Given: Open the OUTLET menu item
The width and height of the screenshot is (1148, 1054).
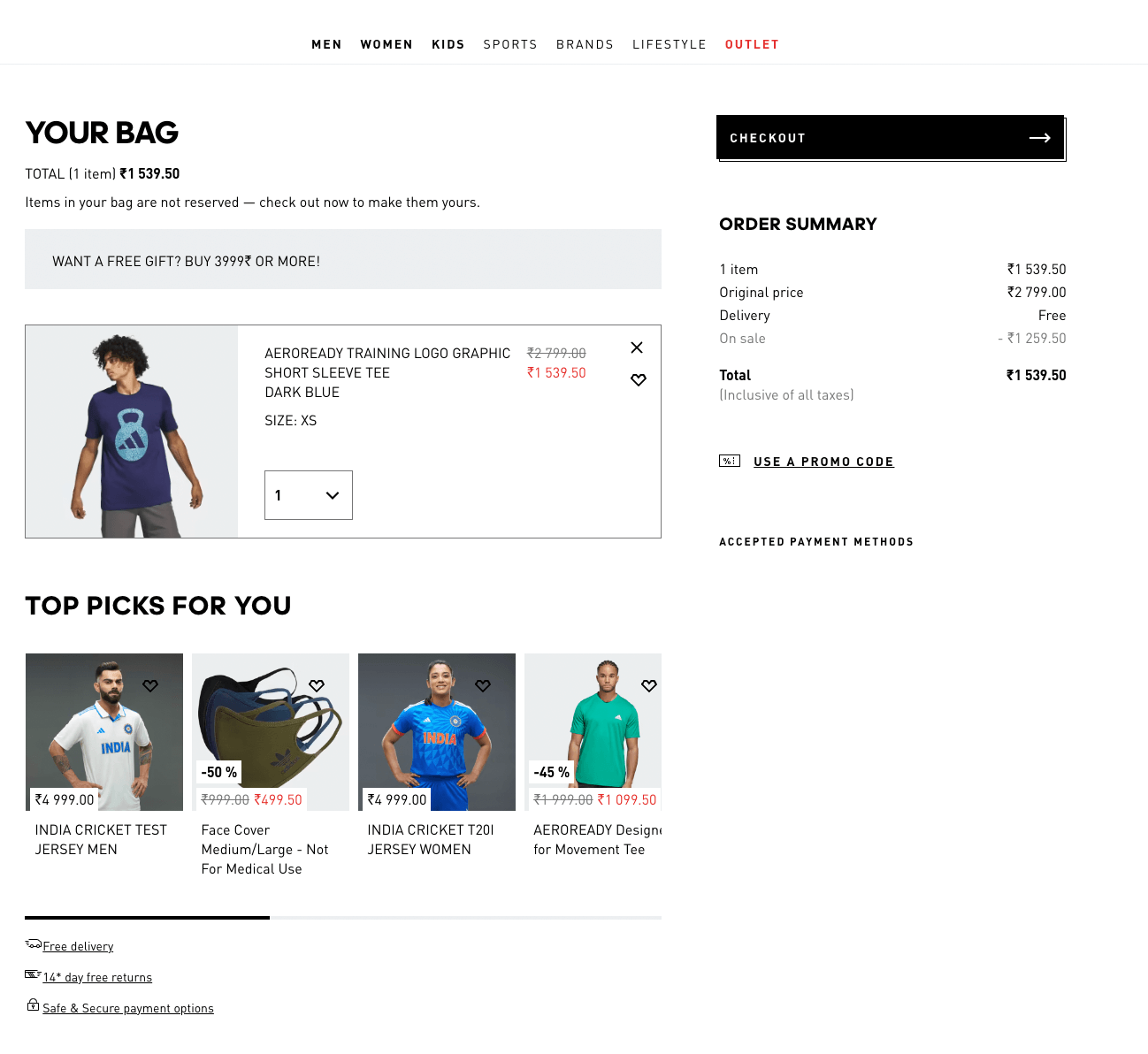Looking at the screenshot, I should point(752,44).
